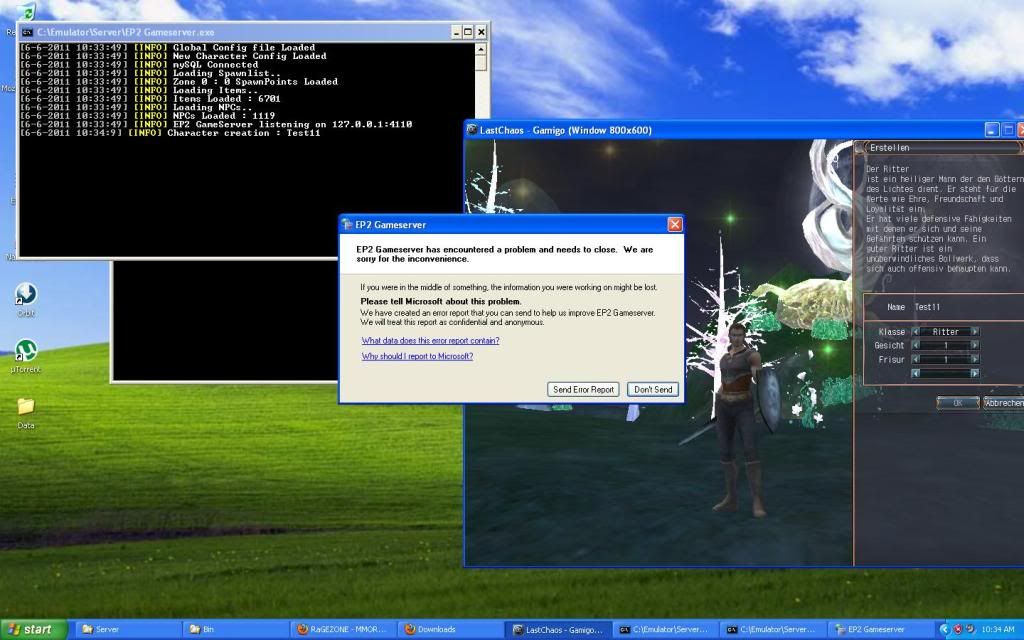
Task: Click the Klasse value 'Ritter'
Action: [x=946, y=332]
